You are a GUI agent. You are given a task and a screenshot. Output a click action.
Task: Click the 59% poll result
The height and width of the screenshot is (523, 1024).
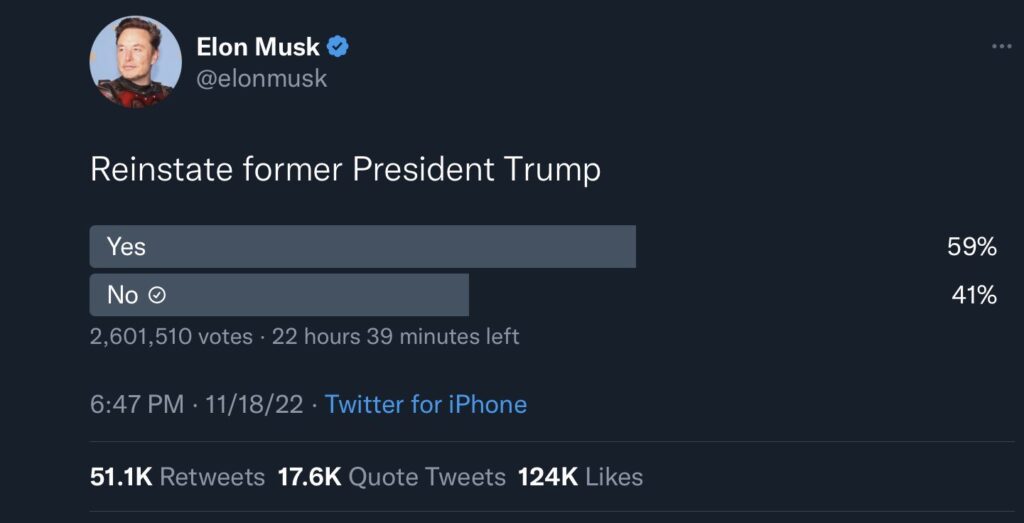click(x=972, y=247)
